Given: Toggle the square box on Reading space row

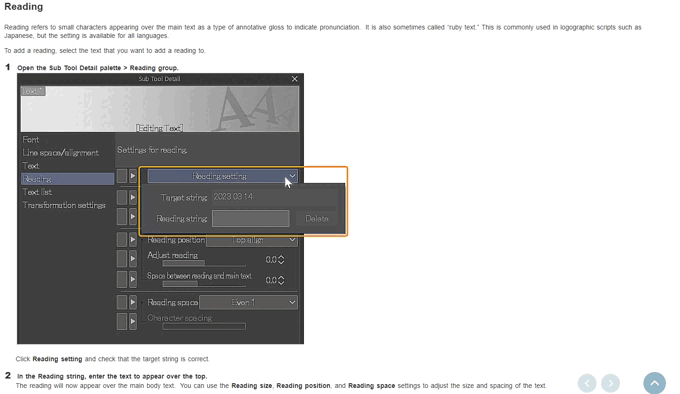Looking at the screenshot, I should point(122,302).
